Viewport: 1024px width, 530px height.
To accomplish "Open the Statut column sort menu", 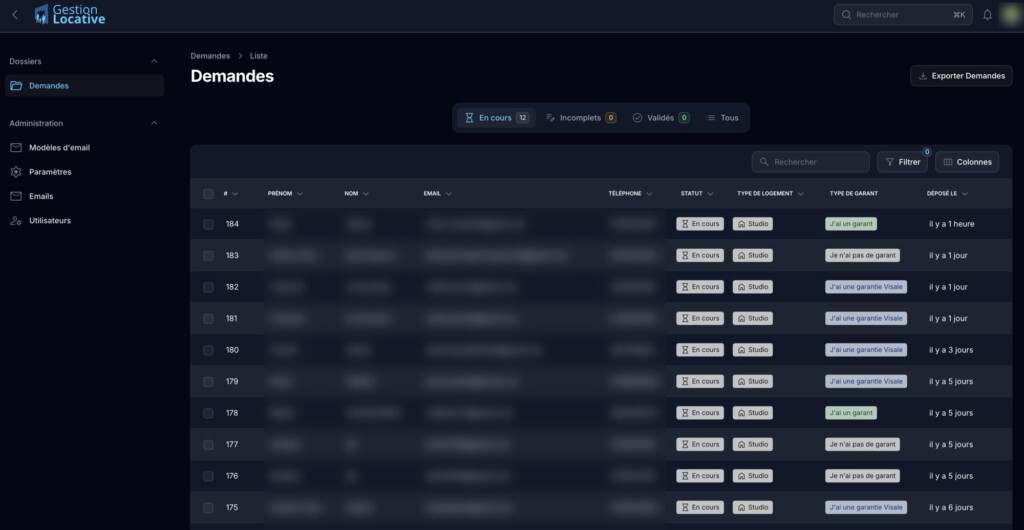I will (x=697, y=194).
